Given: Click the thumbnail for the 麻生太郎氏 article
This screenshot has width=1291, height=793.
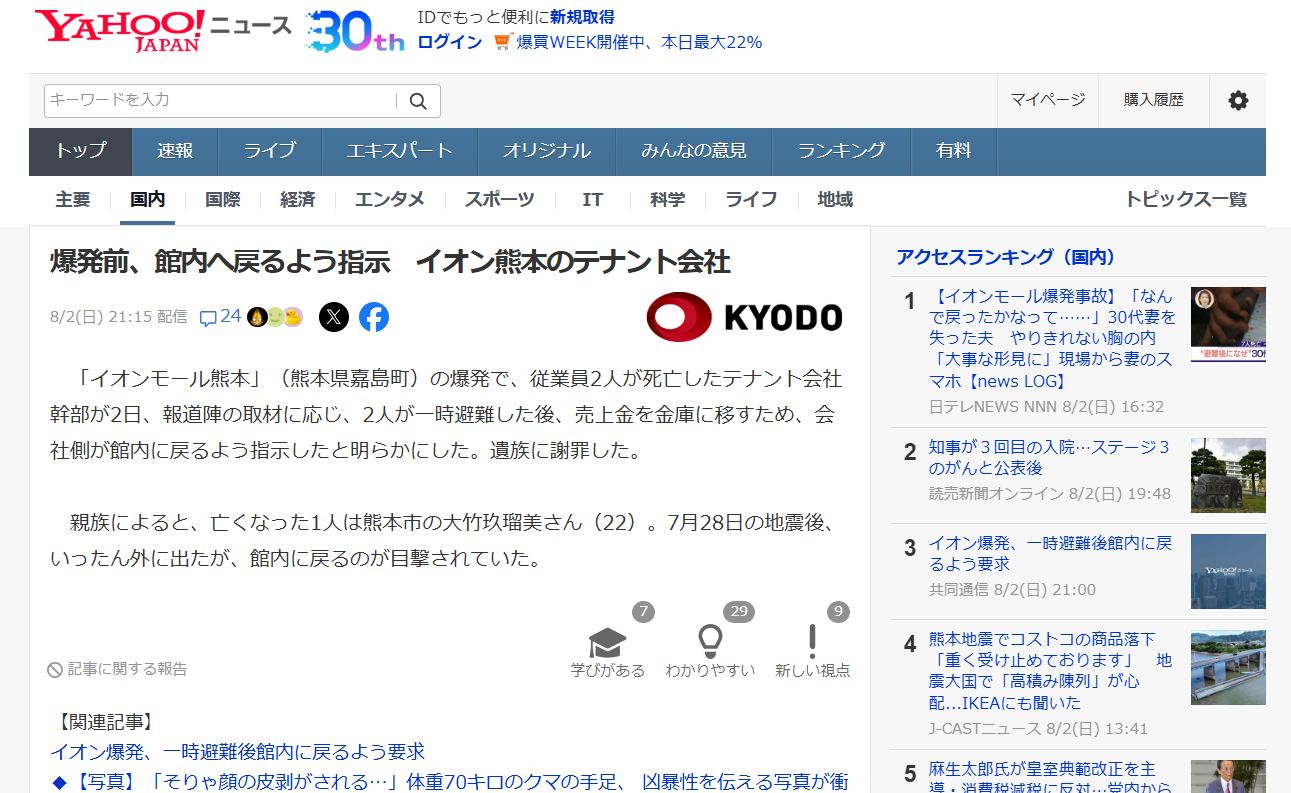Looking at the screenshot, I should [1228, 777].
